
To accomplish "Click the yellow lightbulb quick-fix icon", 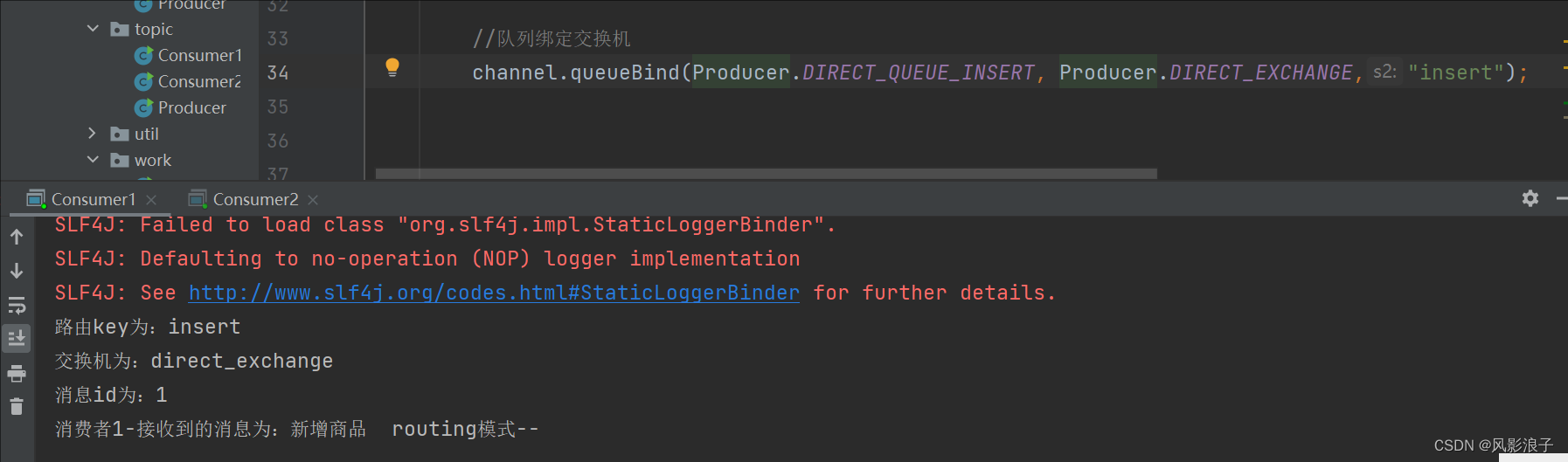I will [x=392, y=67].
